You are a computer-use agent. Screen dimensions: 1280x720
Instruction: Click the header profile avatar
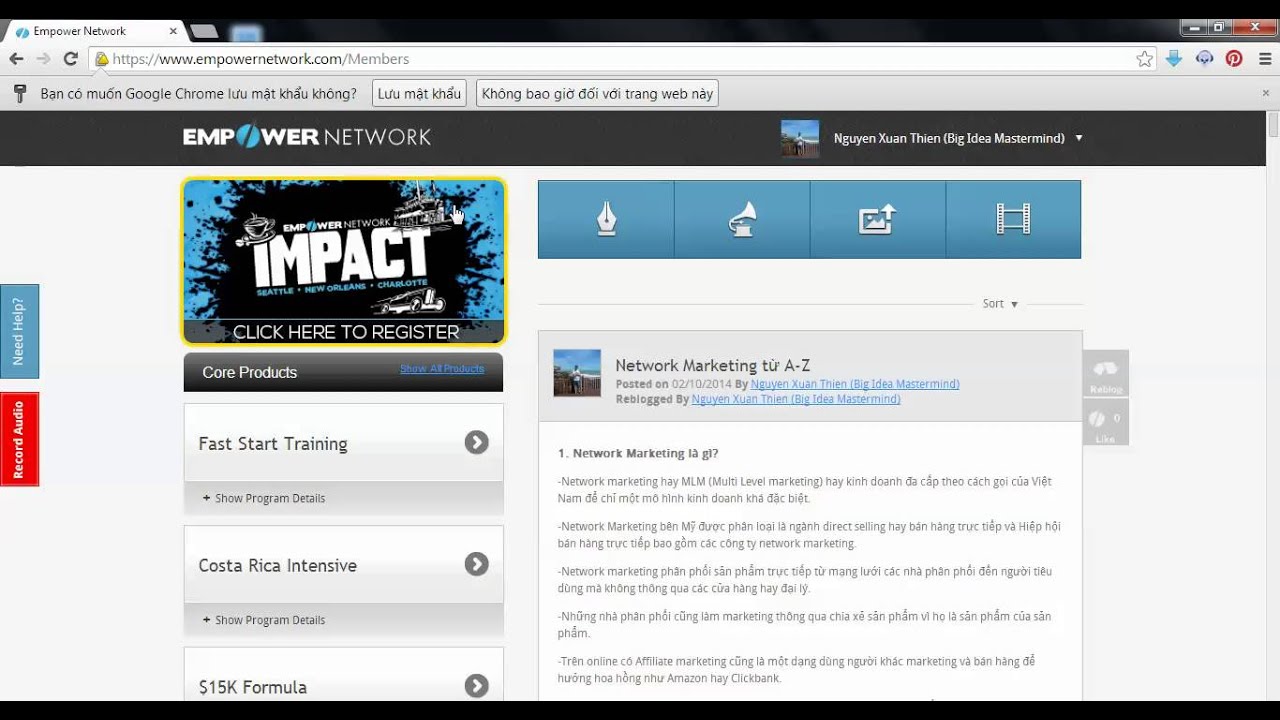(800, 139)
